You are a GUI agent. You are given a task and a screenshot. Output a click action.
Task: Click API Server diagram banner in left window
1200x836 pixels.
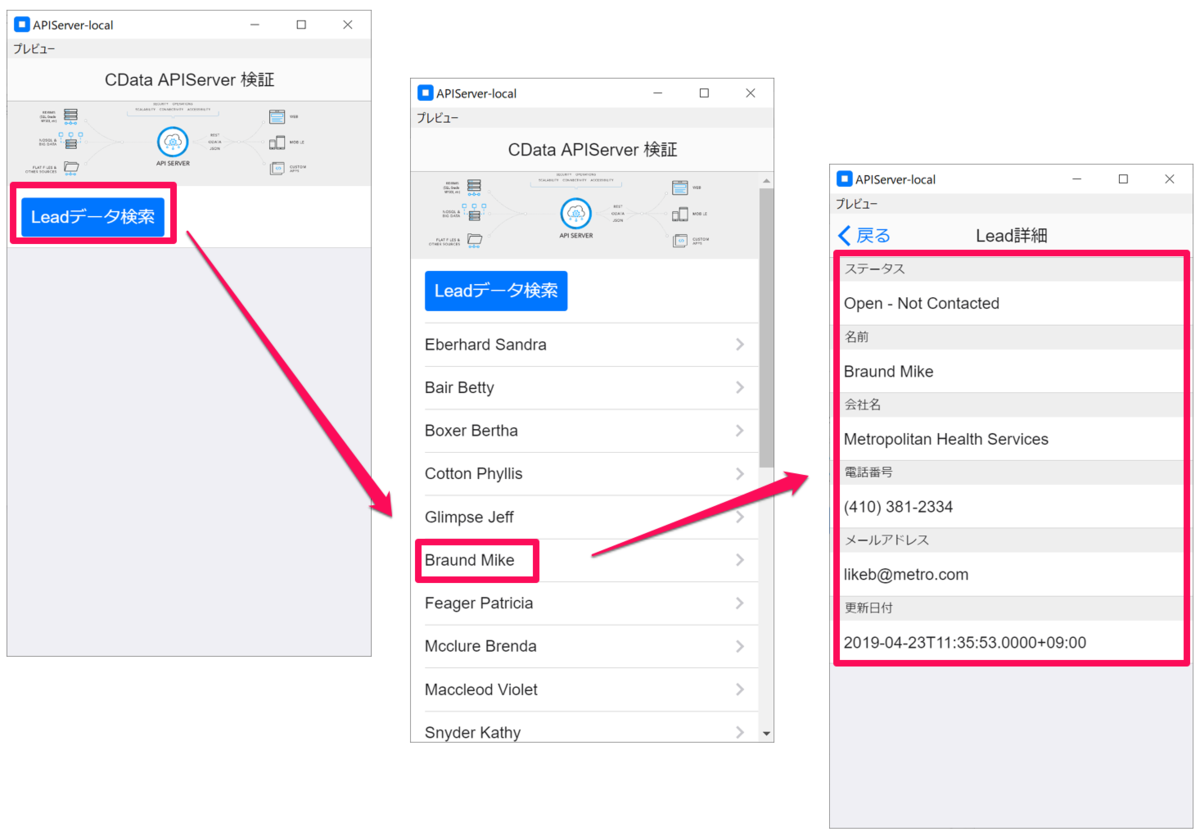tap(189, 143)
